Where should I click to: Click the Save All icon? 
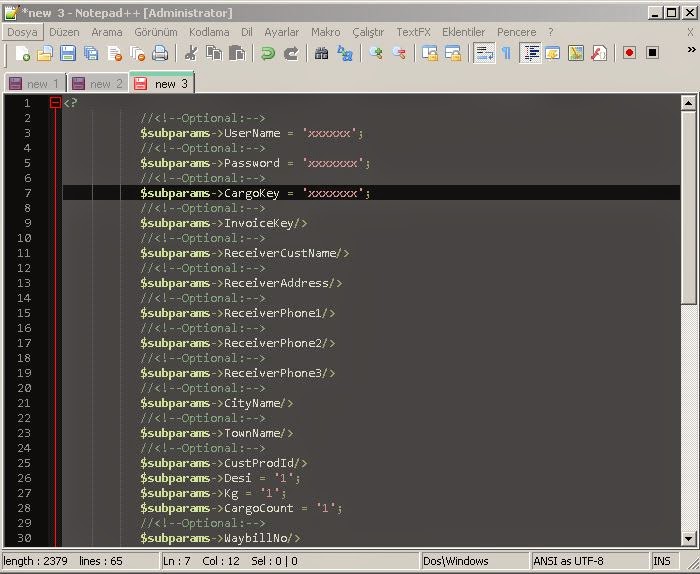(x=91, y=53)
